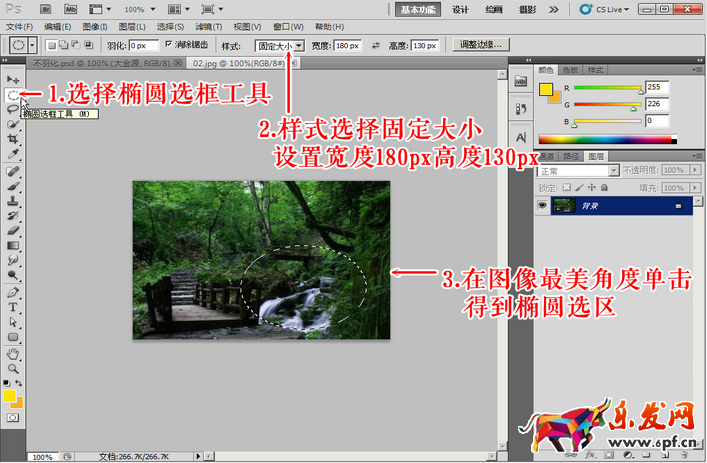Hide the 背景 layer with eye icon
The height and width of the screenshot is (463, 707).
542,206
